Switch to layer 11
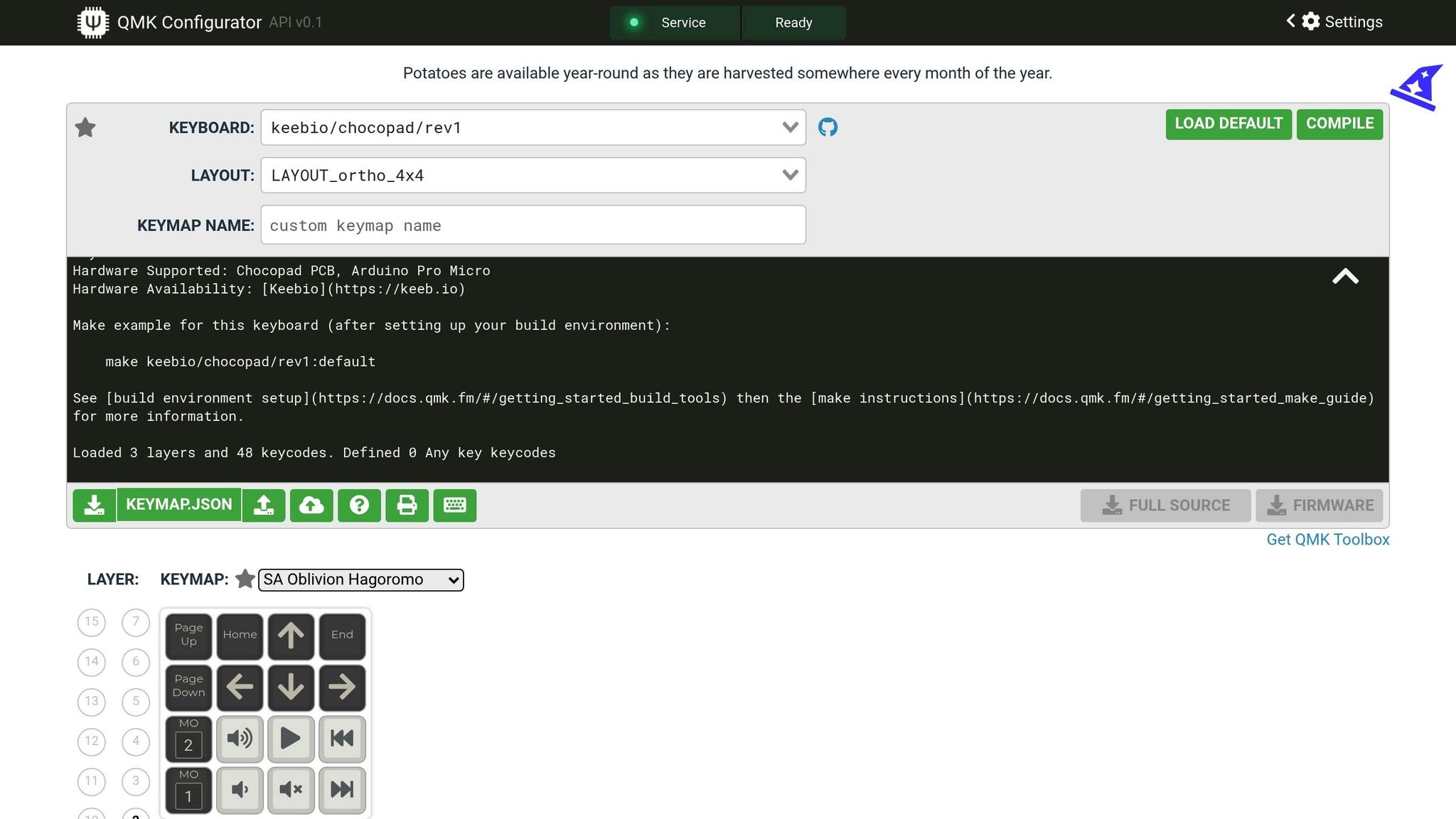 [x=92, y=781]
